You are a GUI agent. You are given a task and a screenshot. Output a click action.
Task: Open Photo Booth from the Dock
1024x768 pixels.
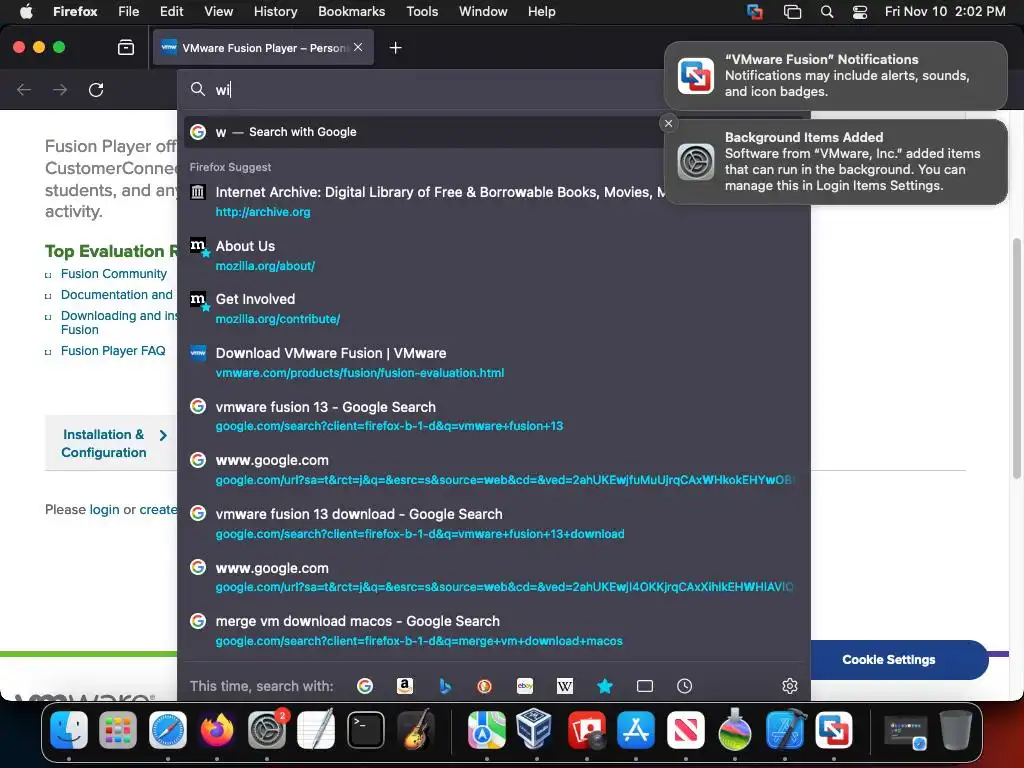(x=586, y=729)
